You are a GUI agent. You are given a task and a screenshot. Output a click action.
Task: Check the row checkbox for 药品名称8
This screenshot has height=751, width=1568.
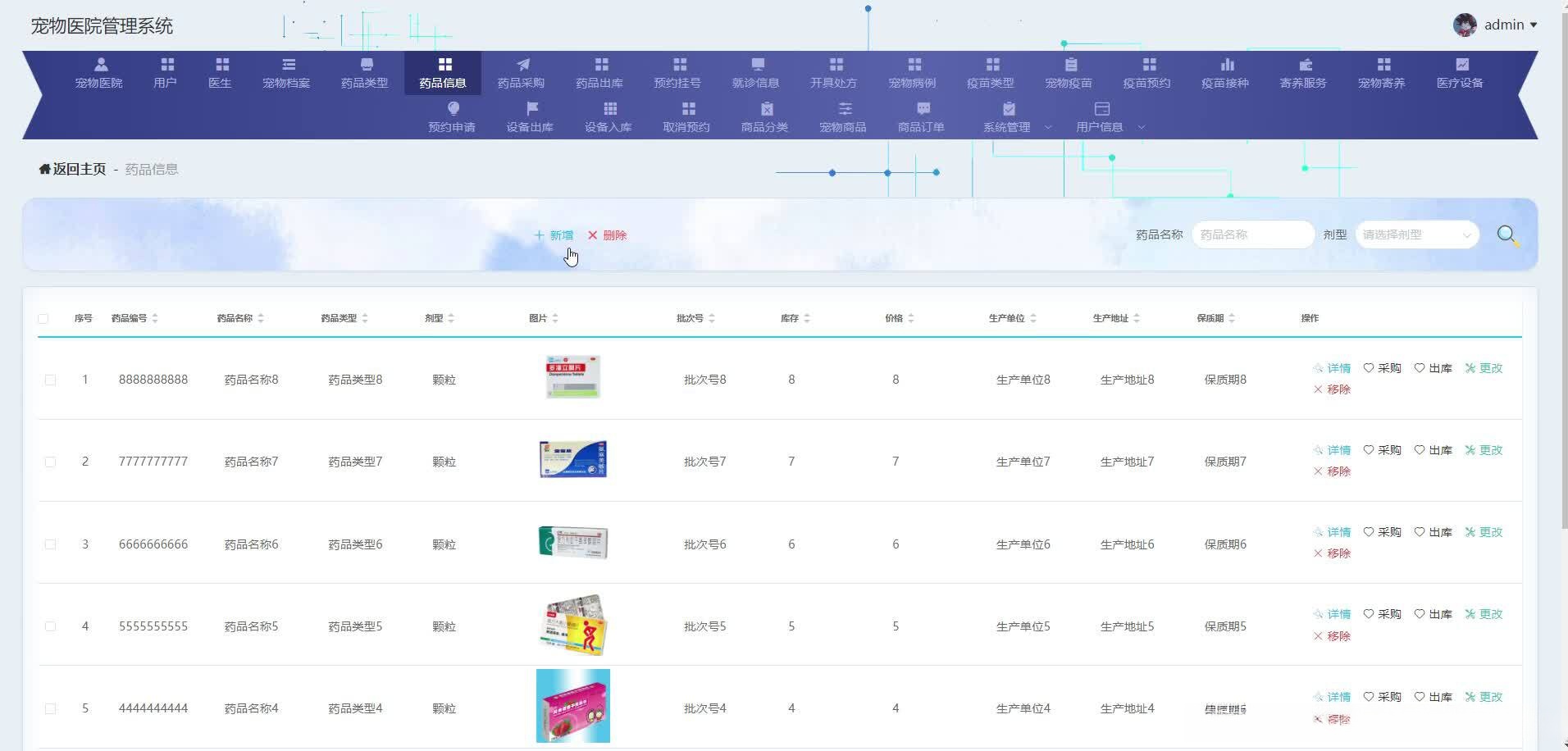[50, 380]
